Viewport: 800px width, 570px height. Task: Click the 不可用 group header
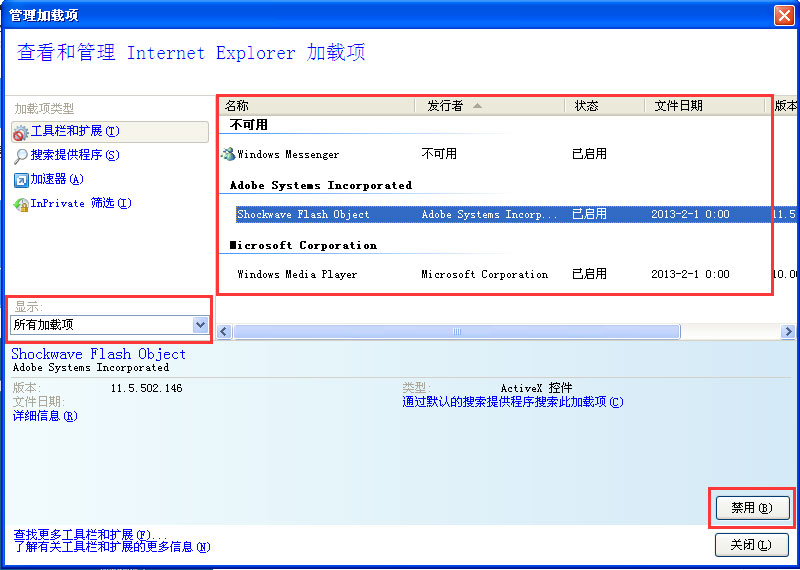coord(248,125)
